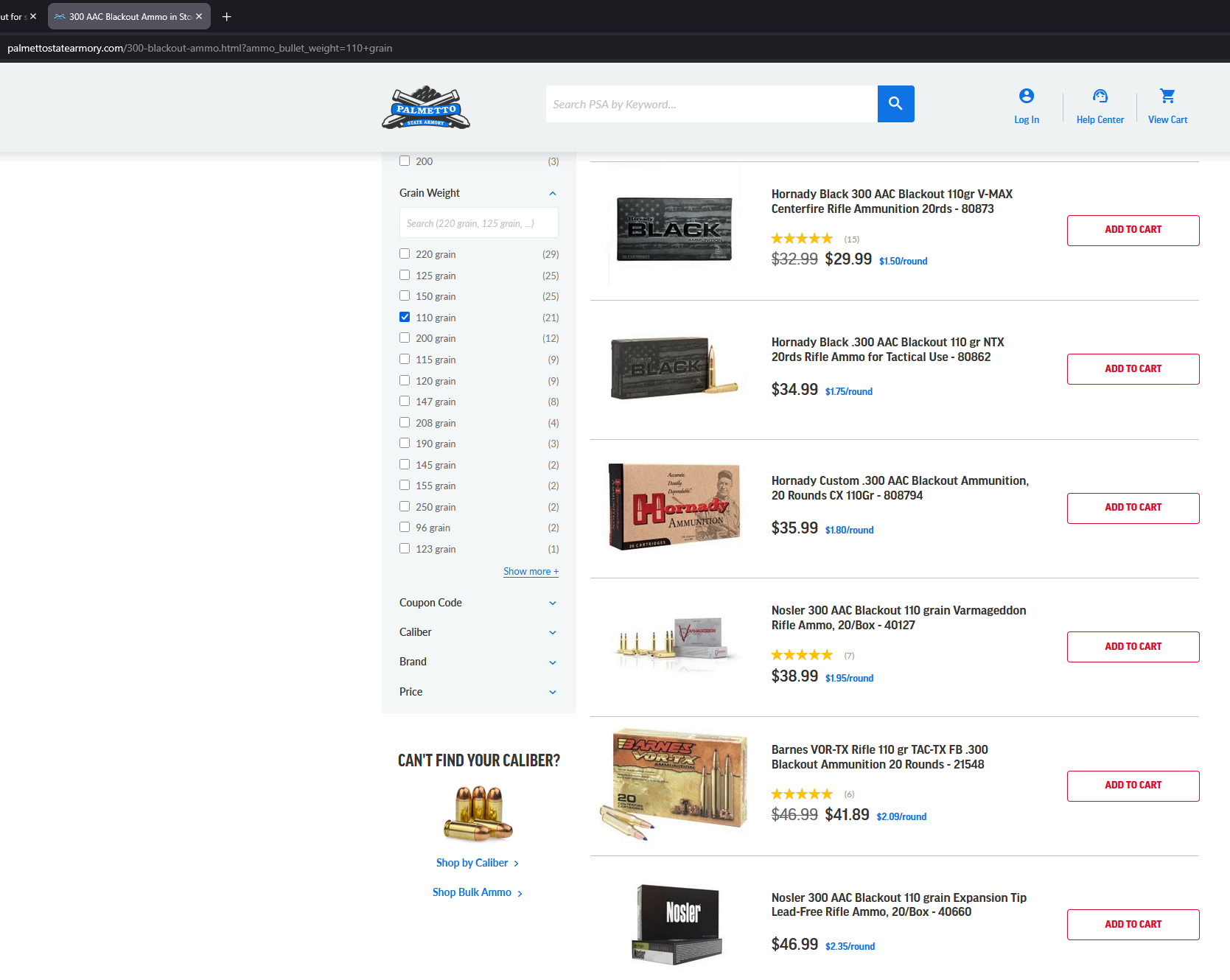Collapse the Grain Weight filter section
The image size is (1230, 980).
[553, 193]
